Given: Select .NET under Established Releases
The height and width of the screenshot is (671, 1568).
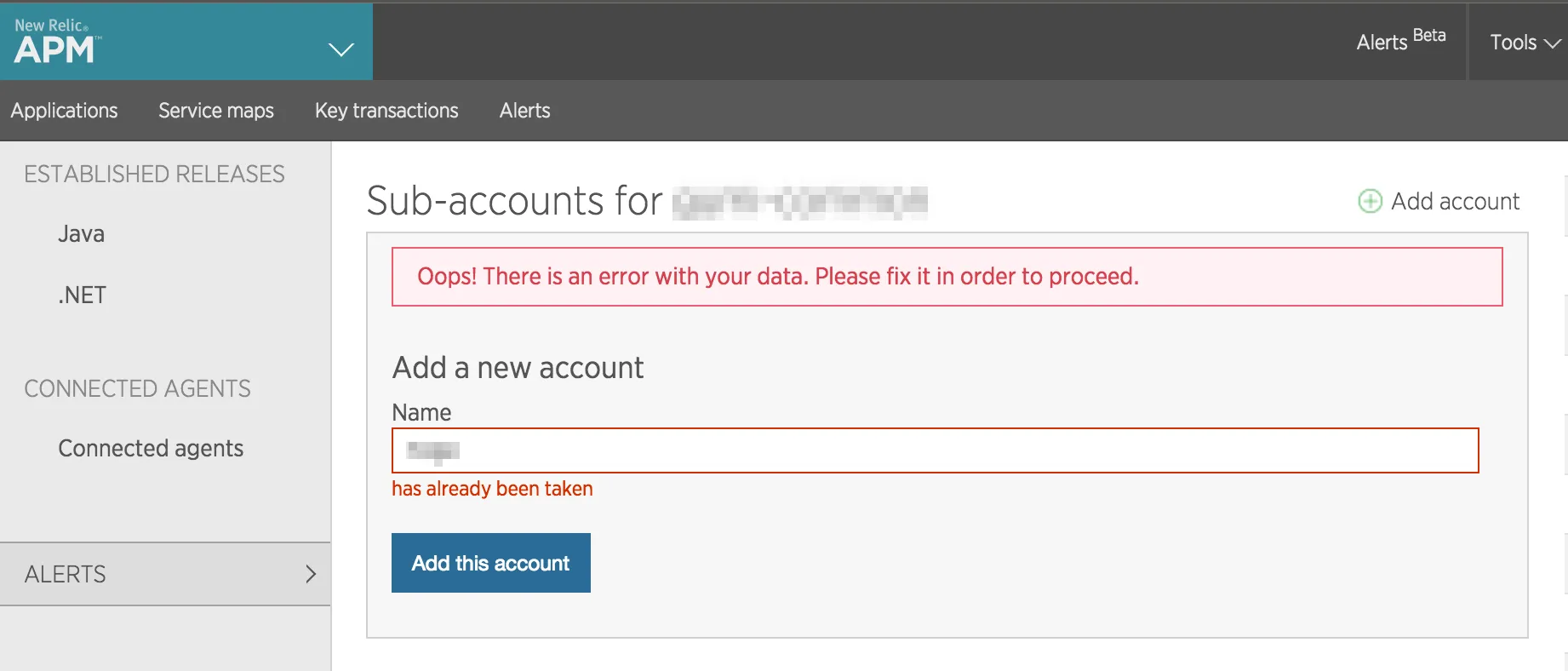Looking at the screenshot, I should coord(82,295).
